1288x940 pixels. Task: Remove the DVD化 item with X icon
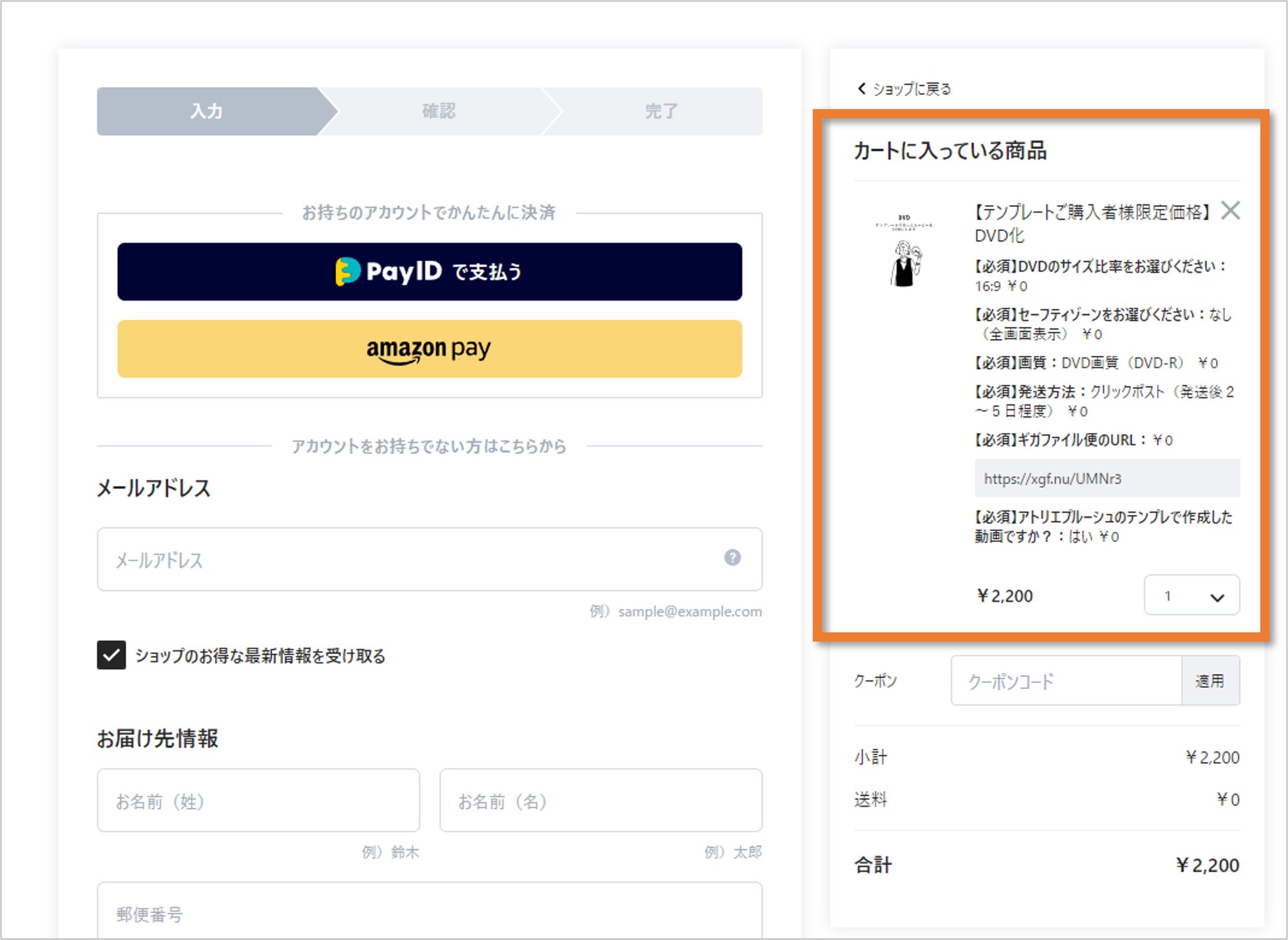point(1231,210)
